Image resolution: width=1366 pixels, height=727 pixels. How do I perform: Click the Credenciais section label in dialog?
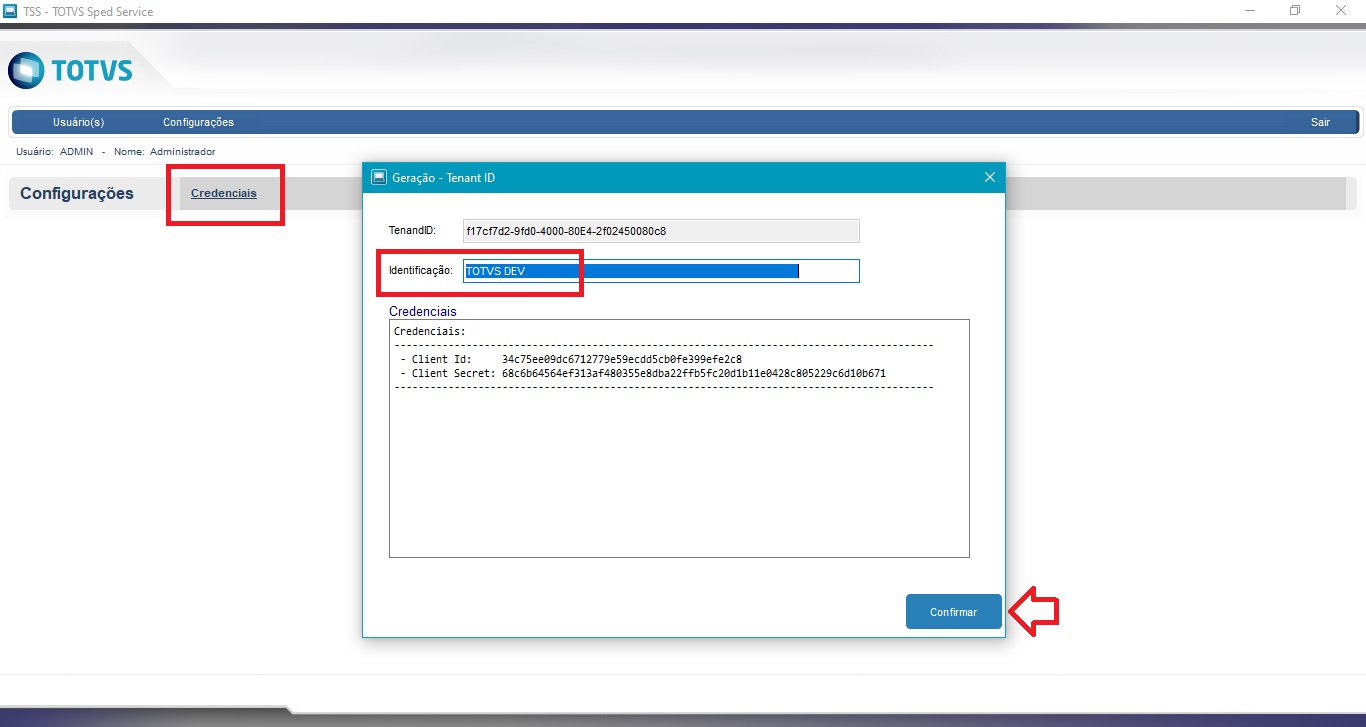pyautogui.click(x=423, y=311)
